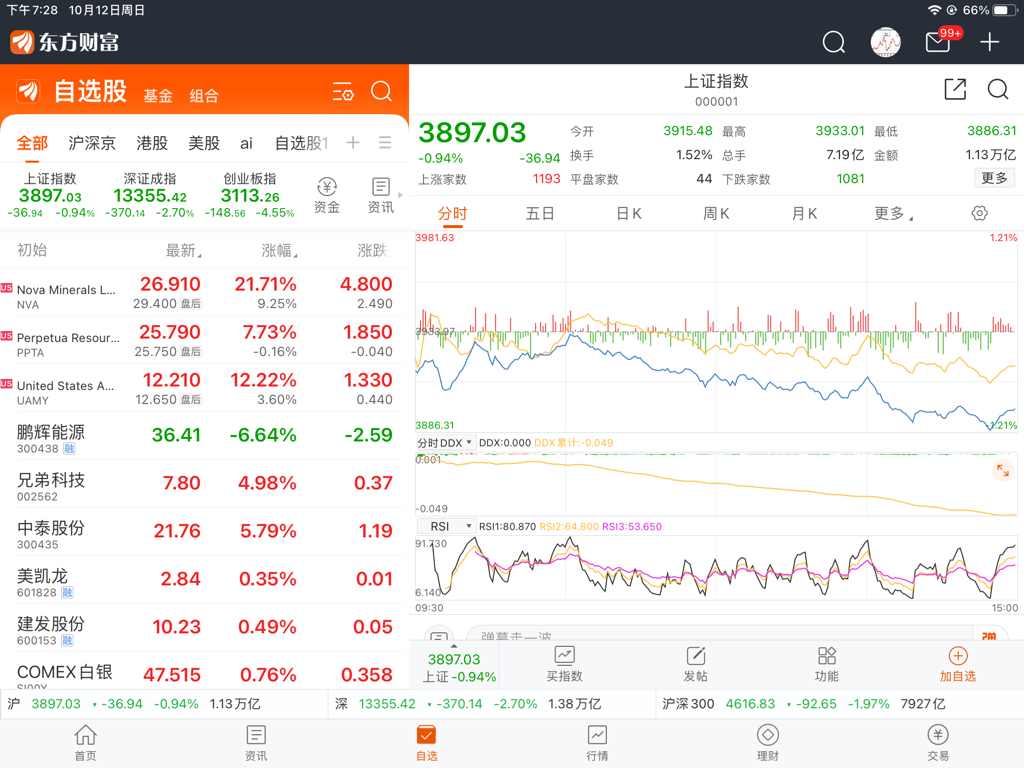This screenshot has height=768, width=1024.
Task: Show the 五日 chart
Action: pos(539,214)
